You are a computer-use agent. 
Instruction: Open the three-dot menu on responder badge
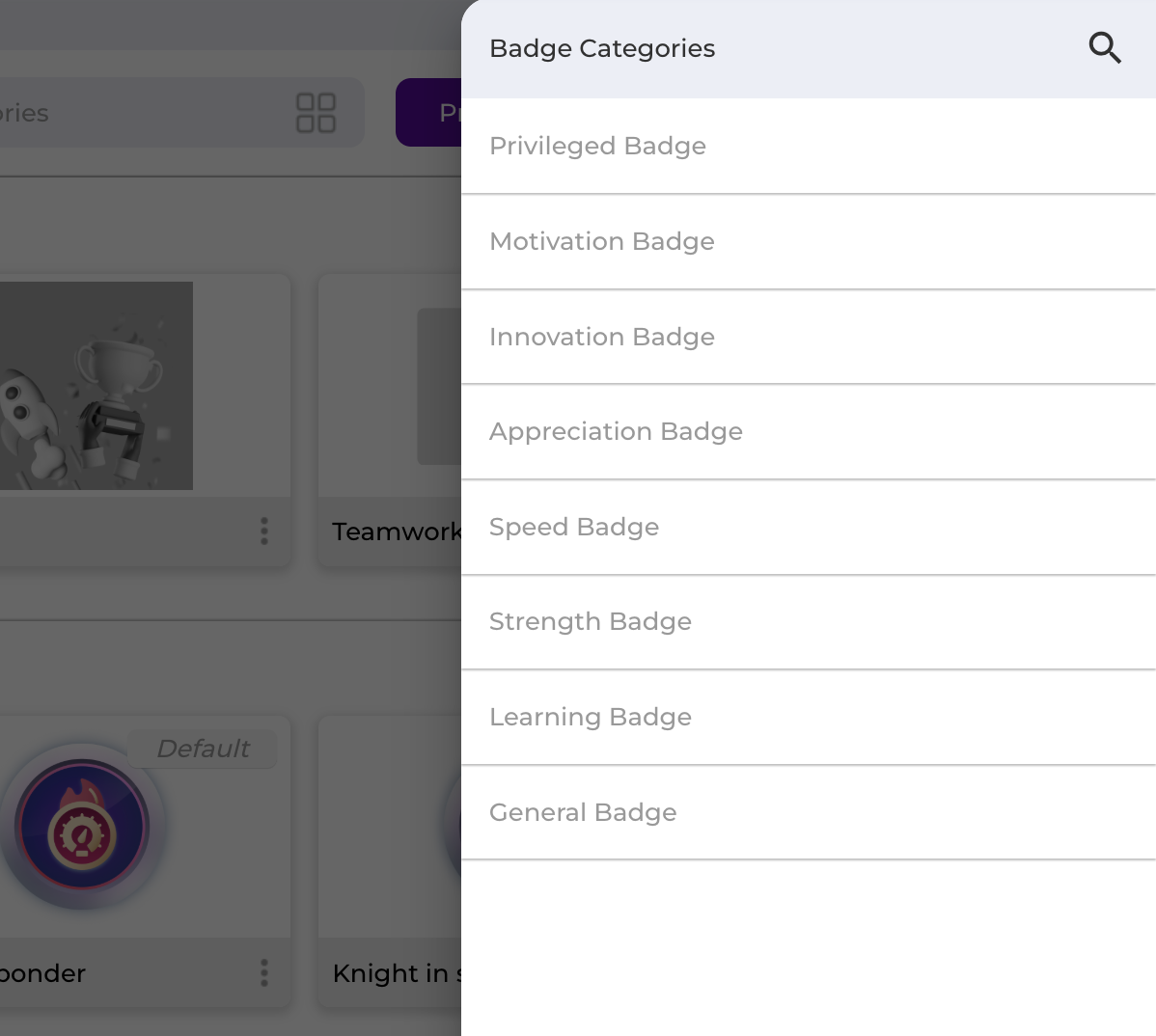pos(264,972)
